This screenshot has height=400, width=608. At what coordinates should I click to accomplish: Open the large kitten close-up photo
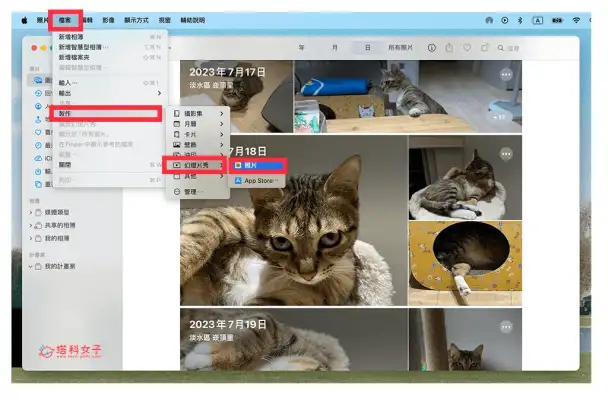point(294,220)
